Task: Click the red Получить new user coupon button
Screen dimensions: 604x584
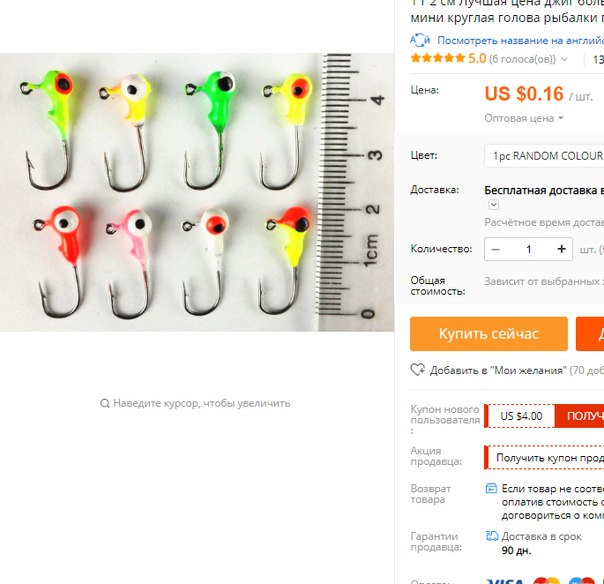Action: pyautogui.click(x=579, y=416)
